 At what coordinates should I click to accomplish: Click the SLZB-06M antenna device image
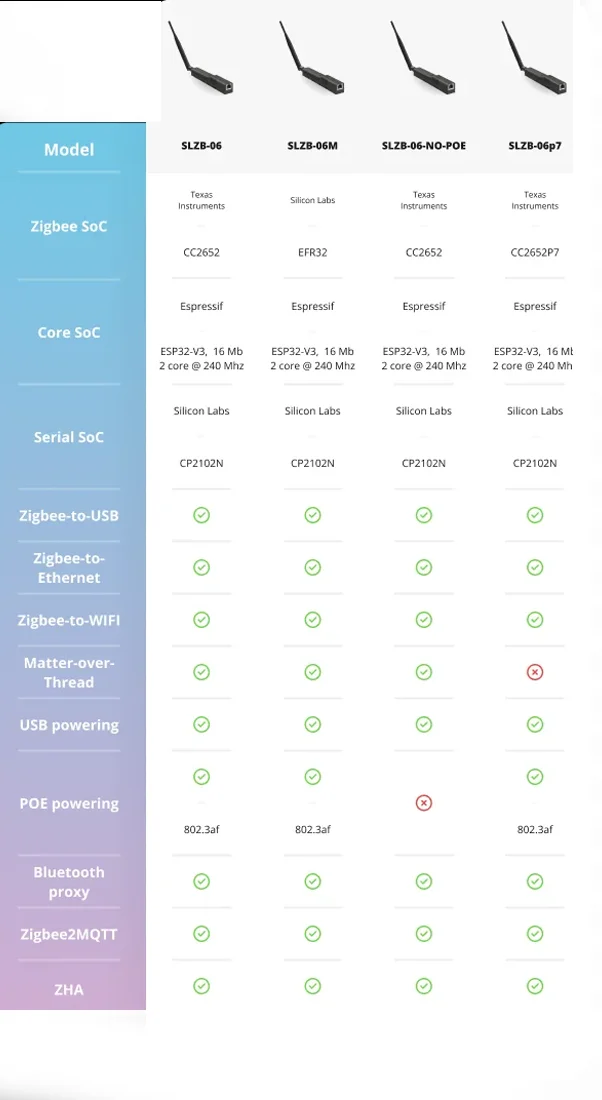[x=312, y=60]
